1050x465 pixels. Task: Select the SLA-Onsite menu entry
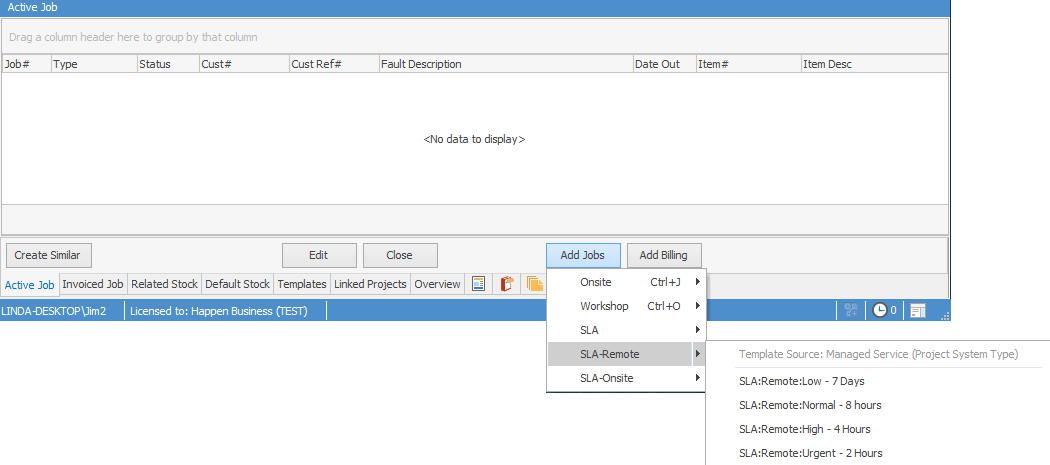(627, 378)
